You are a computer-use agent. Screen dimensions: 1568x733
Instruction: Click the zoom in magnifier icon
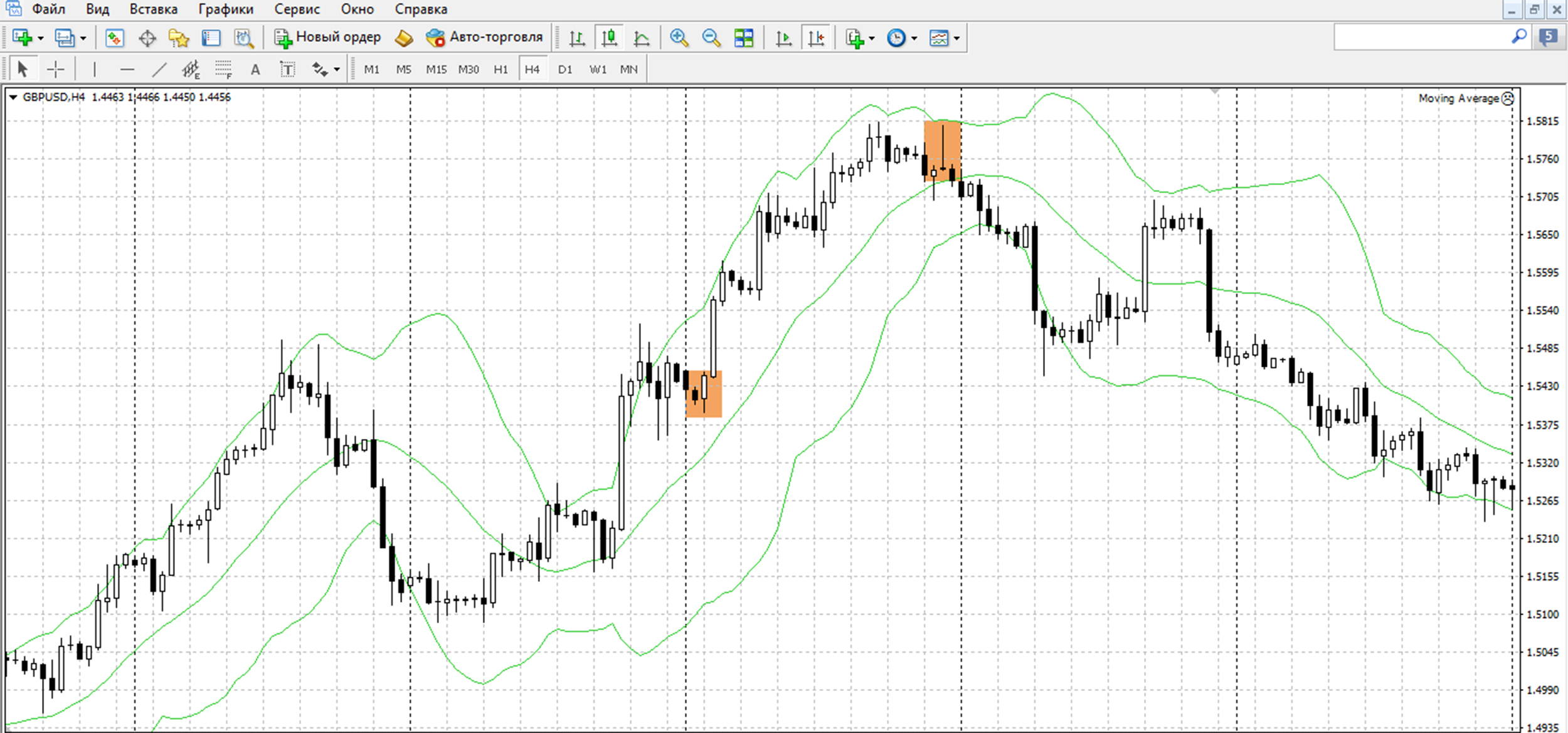click(x=679, y=38)
